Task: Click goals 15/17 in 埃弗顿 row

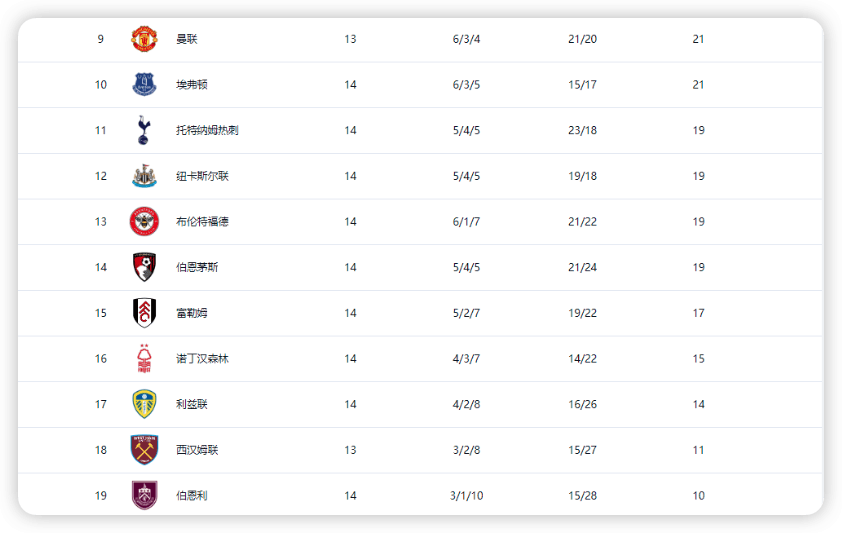Action: point(582,84)
